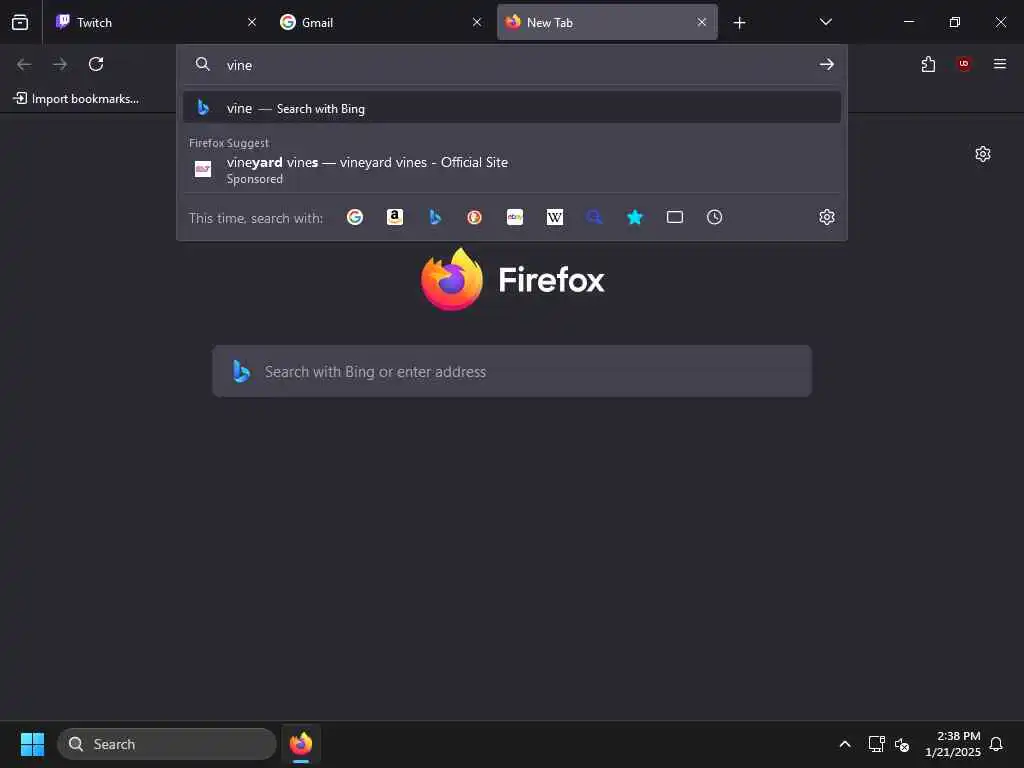
Task: Search this time with eBay
Action: click(x=515, y=217)
